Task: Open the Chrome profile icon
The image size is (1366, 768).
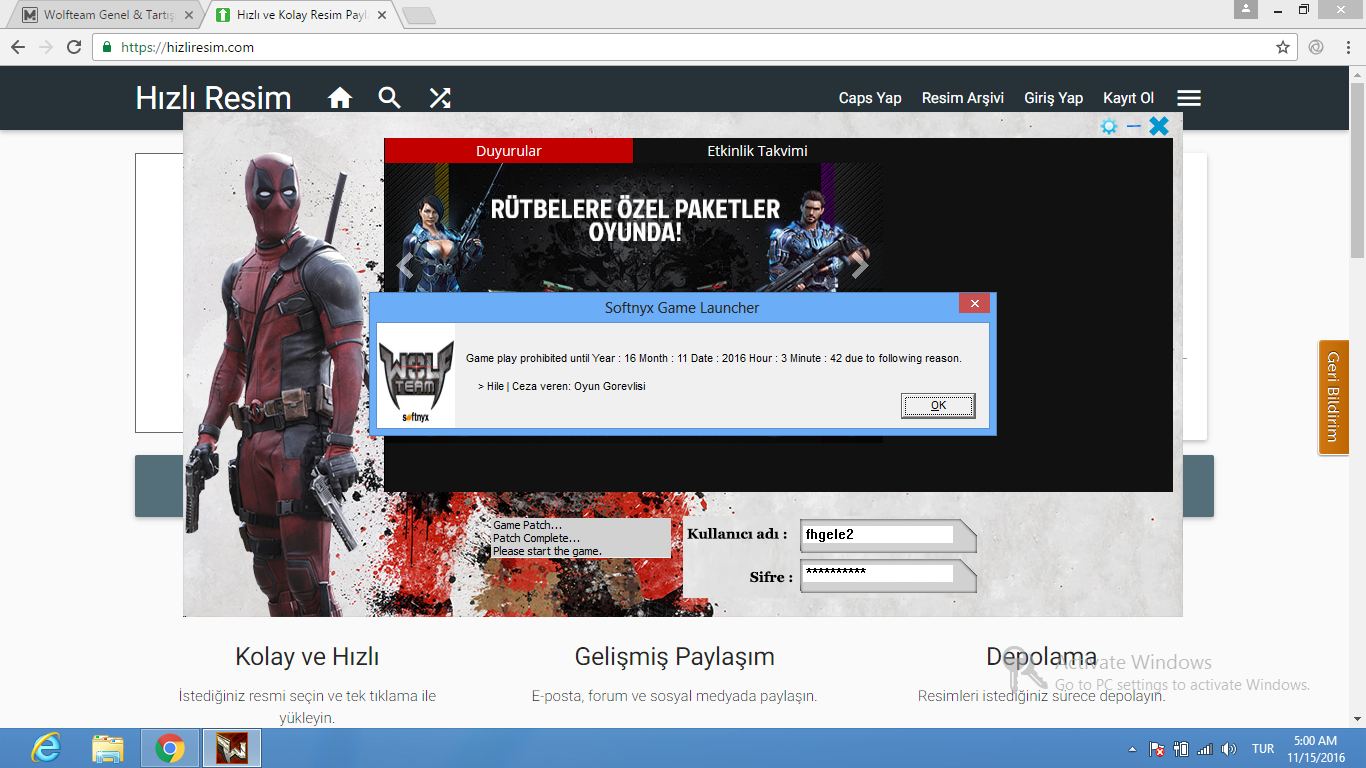Action: coord(1245,9)
